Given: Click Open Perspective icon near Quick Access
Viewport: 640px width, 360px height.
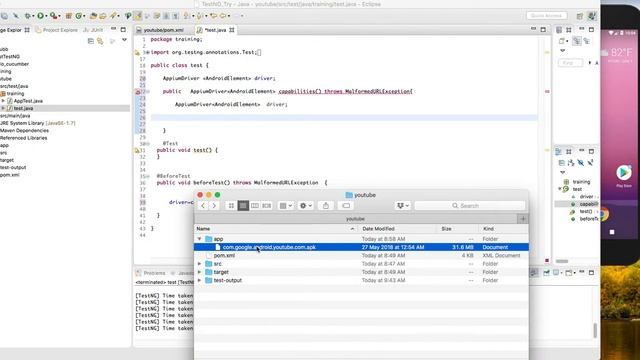Looking at the screenshot, I should coord(580,16).
